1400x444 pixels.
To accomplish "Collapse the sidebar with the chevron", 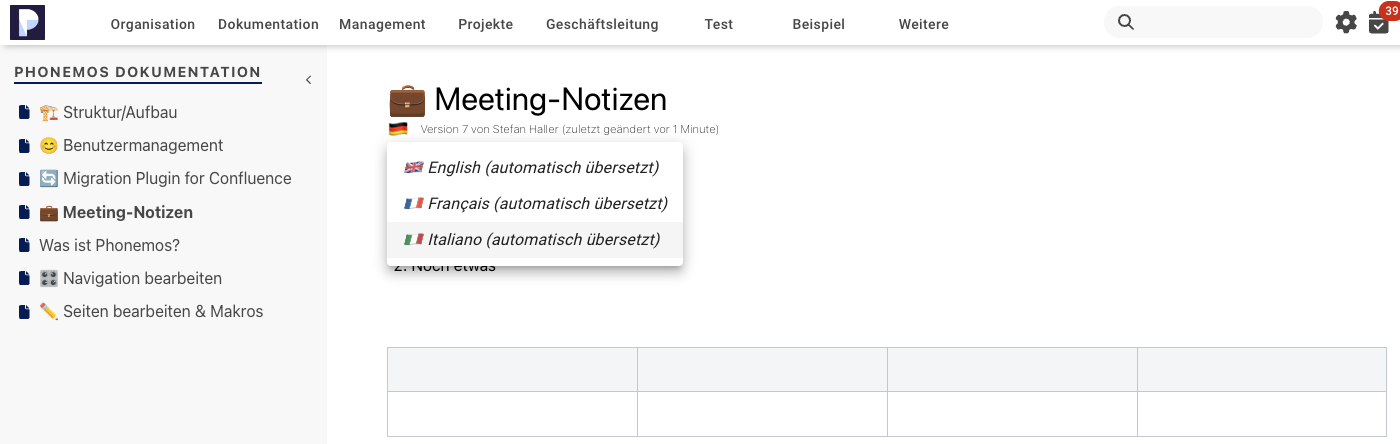I will (x=308, y=80).
